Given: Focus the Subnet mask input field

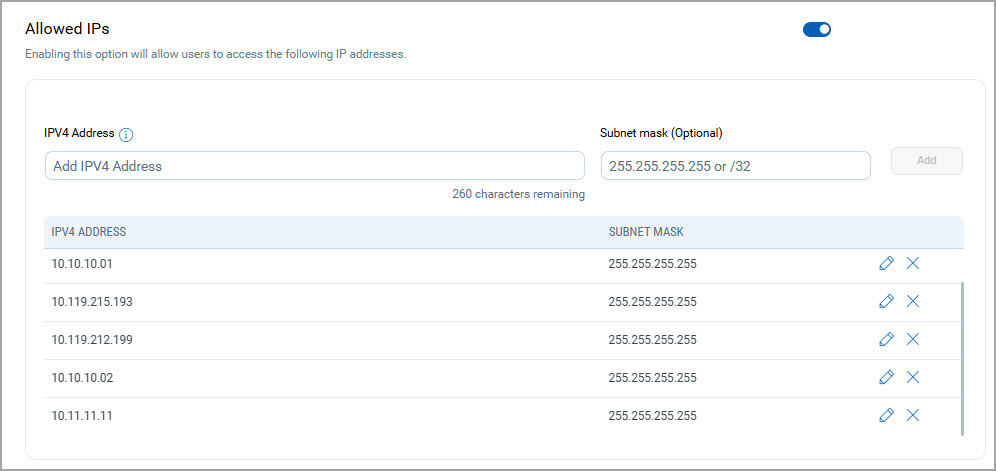Looking at the screenshot, I should pos(736,166).
